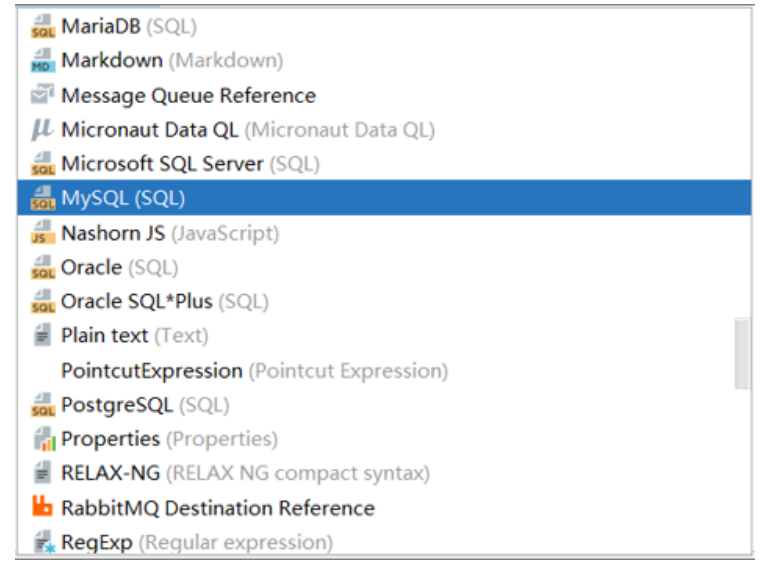
Task: Pick Oracle SQL*Plus from the list
Action: click(164, 302)
